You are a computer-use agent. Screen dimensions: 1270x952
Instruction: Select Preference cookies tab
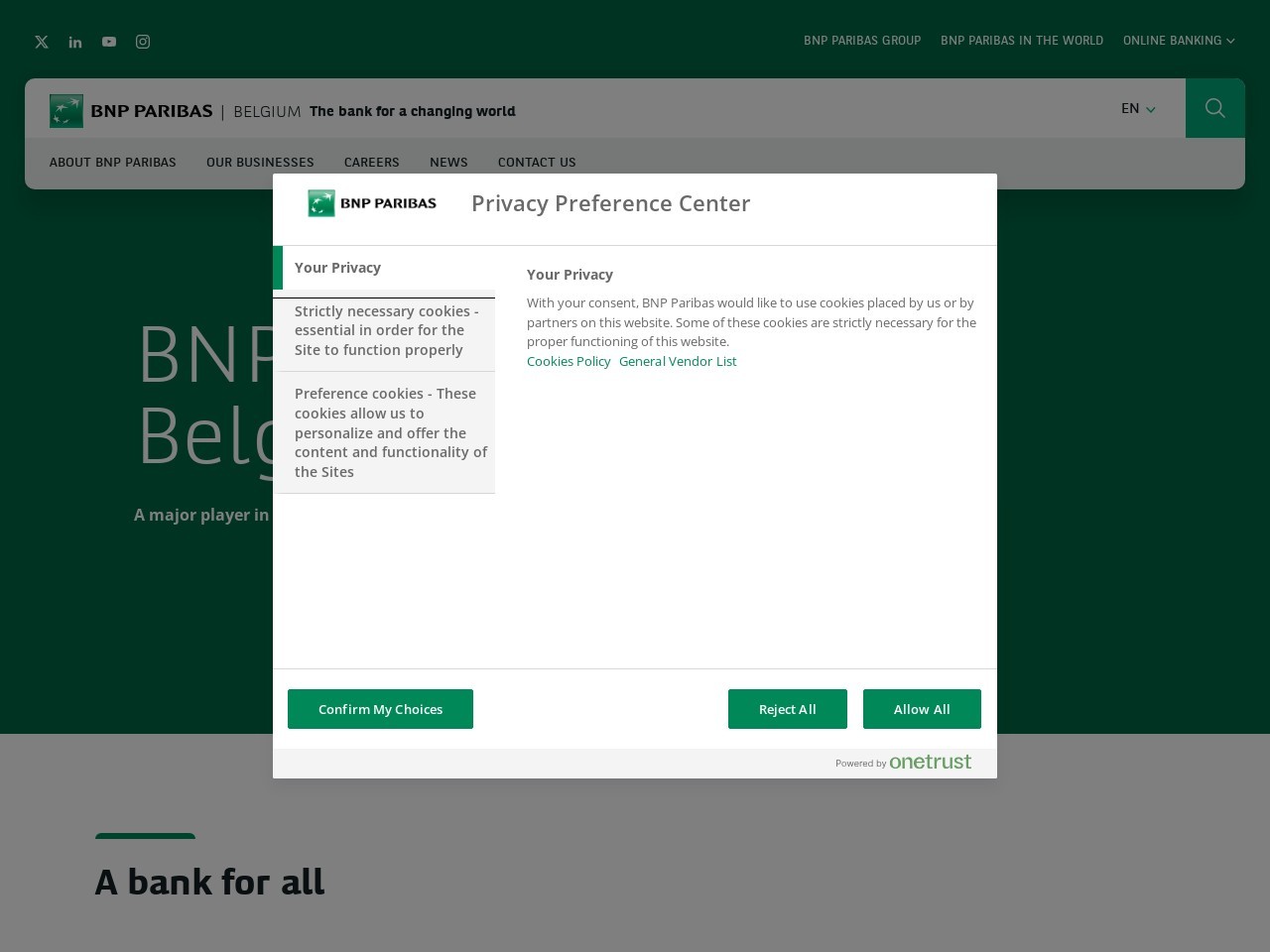coord(386,432)
